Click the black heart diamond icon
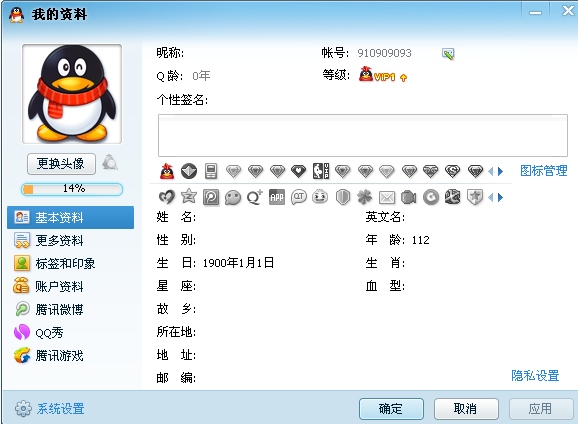 coord(299,171)
